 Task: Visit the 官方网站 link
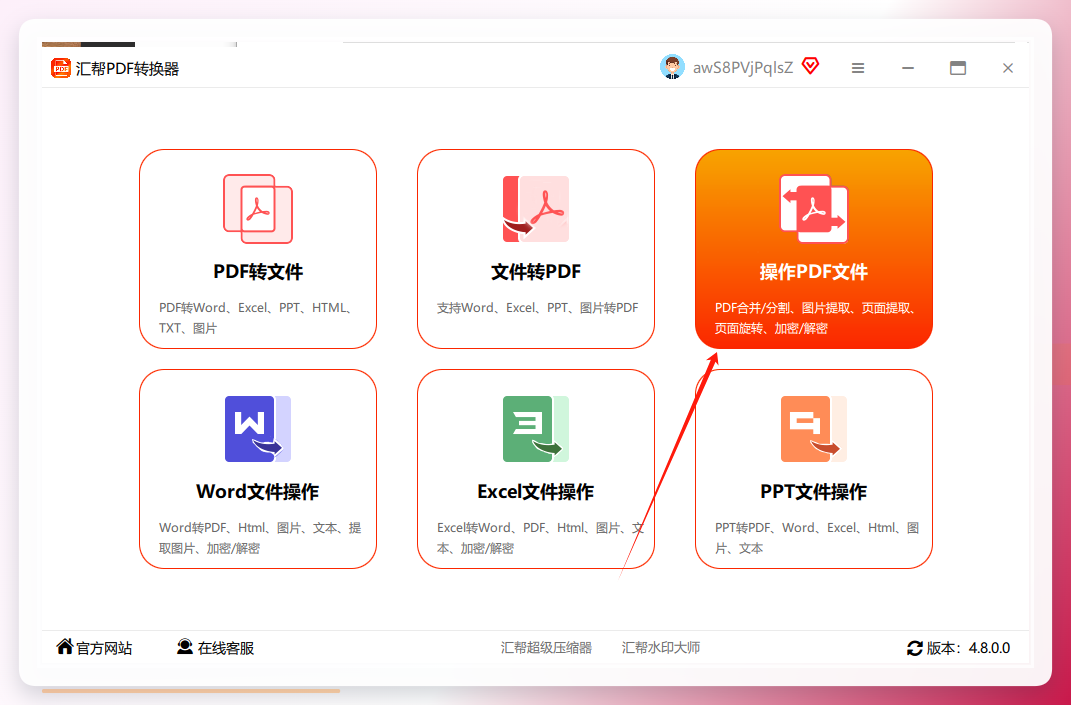[x=104, y=648]
